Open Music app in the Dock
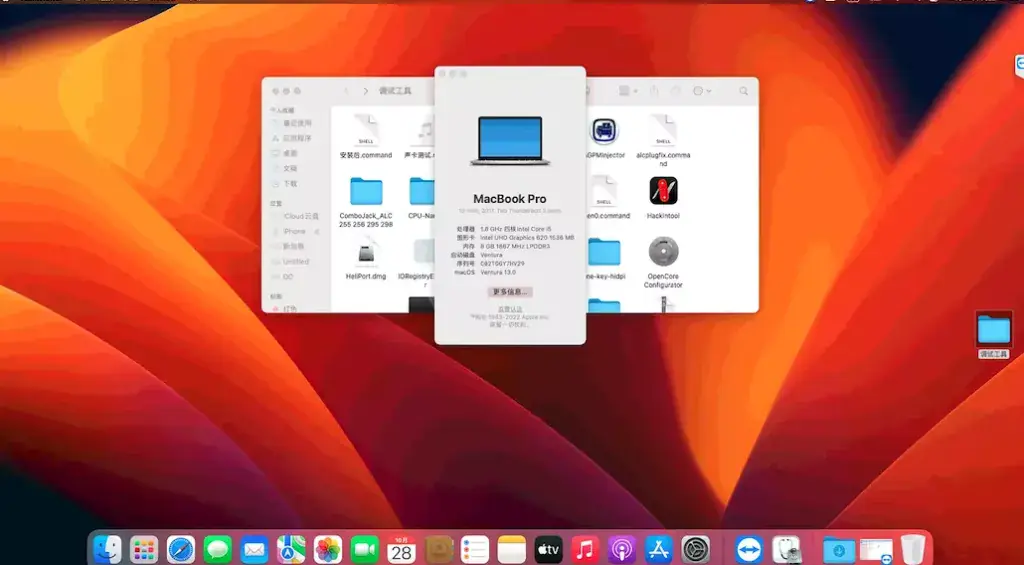1024x565 pixels. click(585, 550)
